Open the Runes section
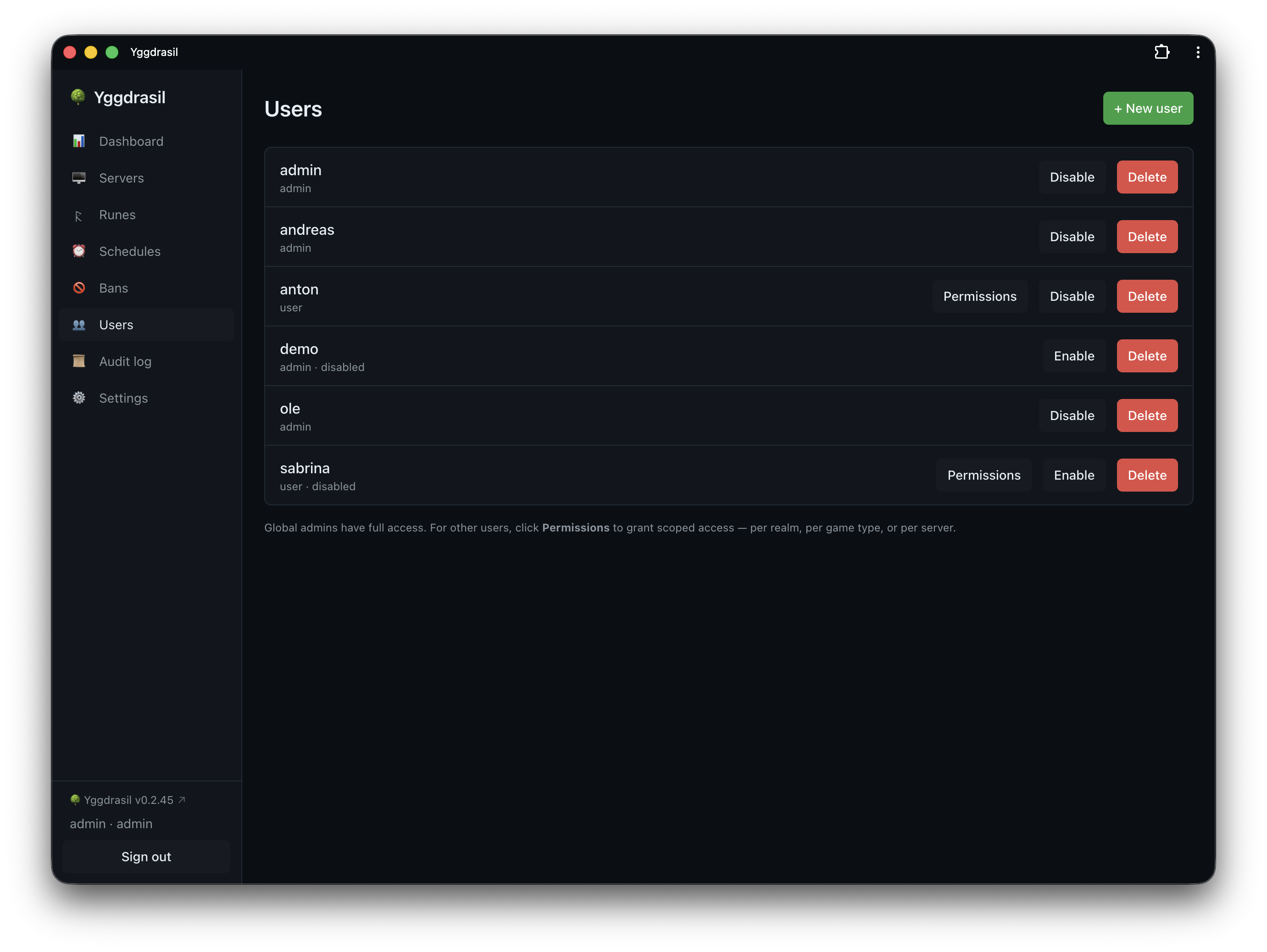This screenshot has width=1267, height=952. (147, 215)
